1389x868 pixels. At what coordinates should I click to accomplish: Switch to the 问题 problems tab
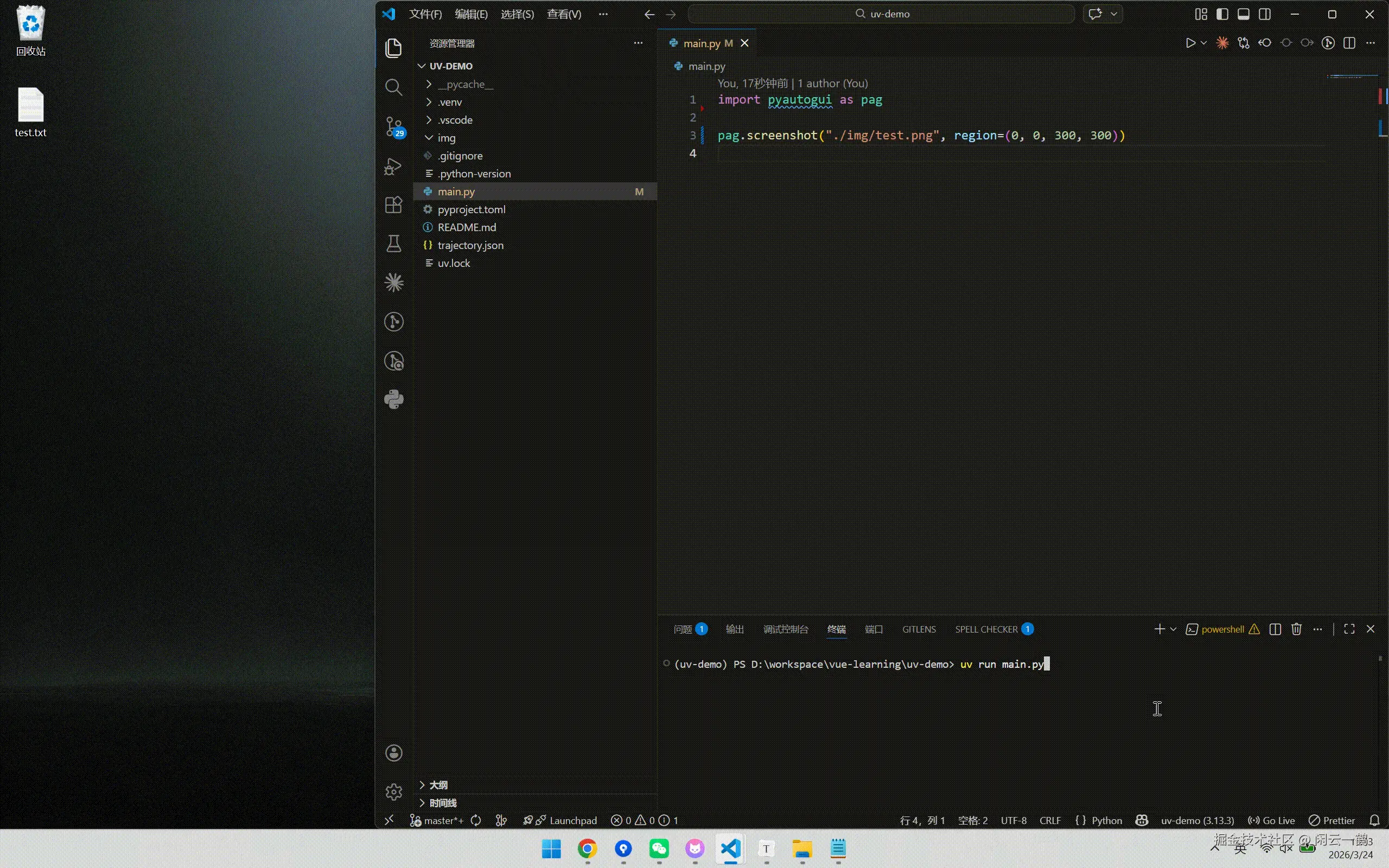(683, 629)
